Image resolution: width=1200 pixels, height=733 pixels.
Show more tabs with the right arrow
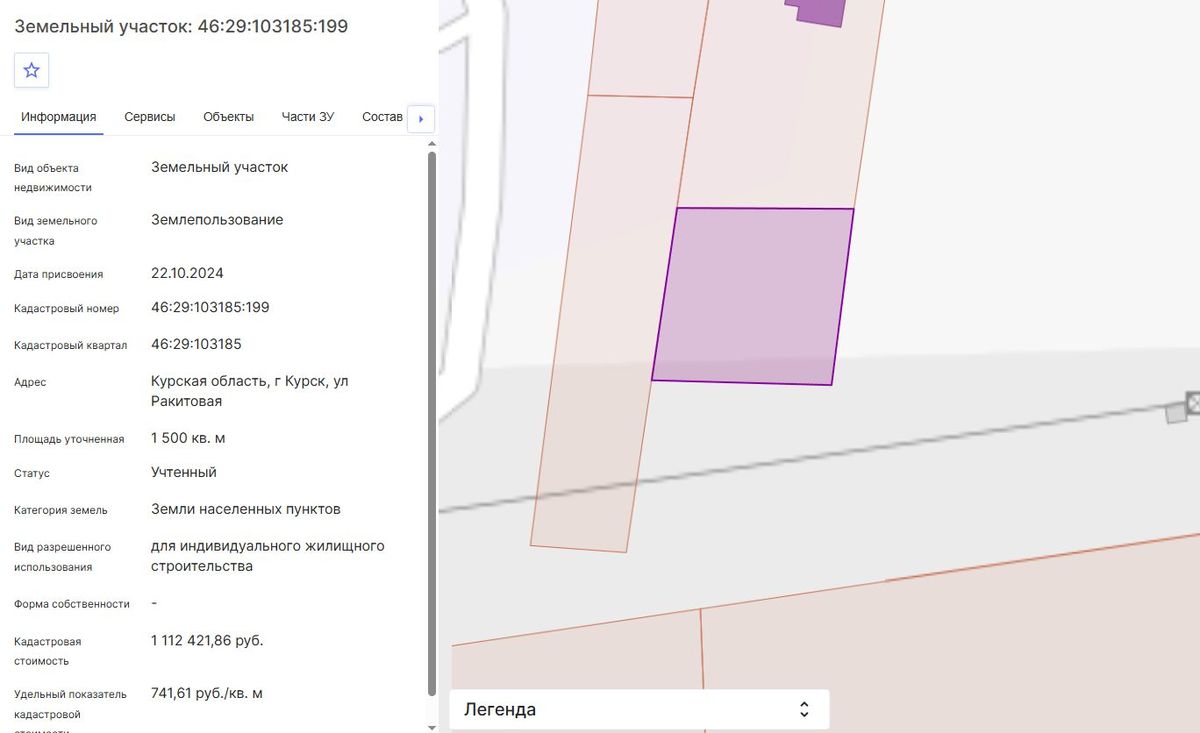(420, 119)
